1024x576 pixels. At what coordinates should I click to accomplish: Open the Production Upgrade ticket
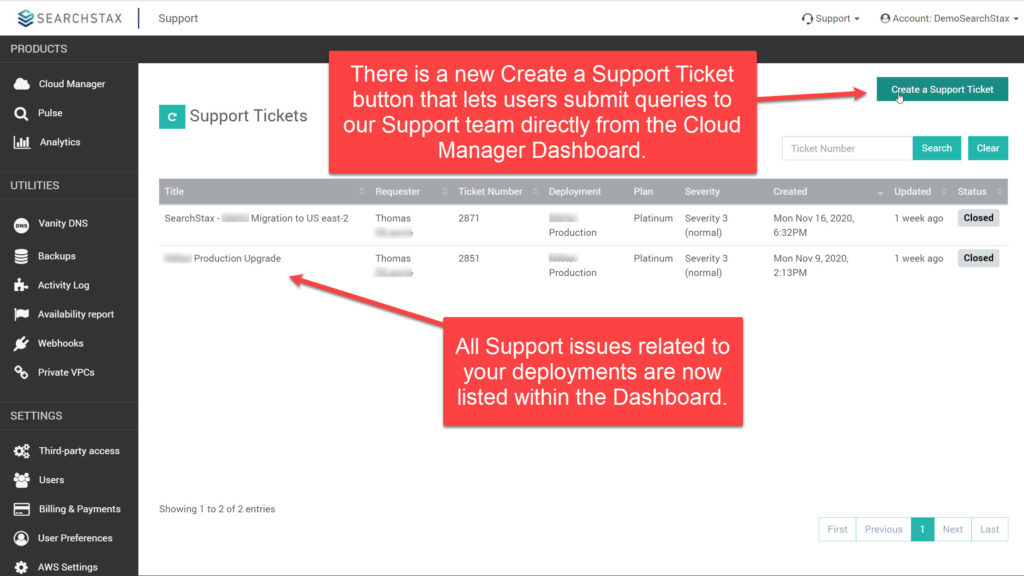coord(223,259)
